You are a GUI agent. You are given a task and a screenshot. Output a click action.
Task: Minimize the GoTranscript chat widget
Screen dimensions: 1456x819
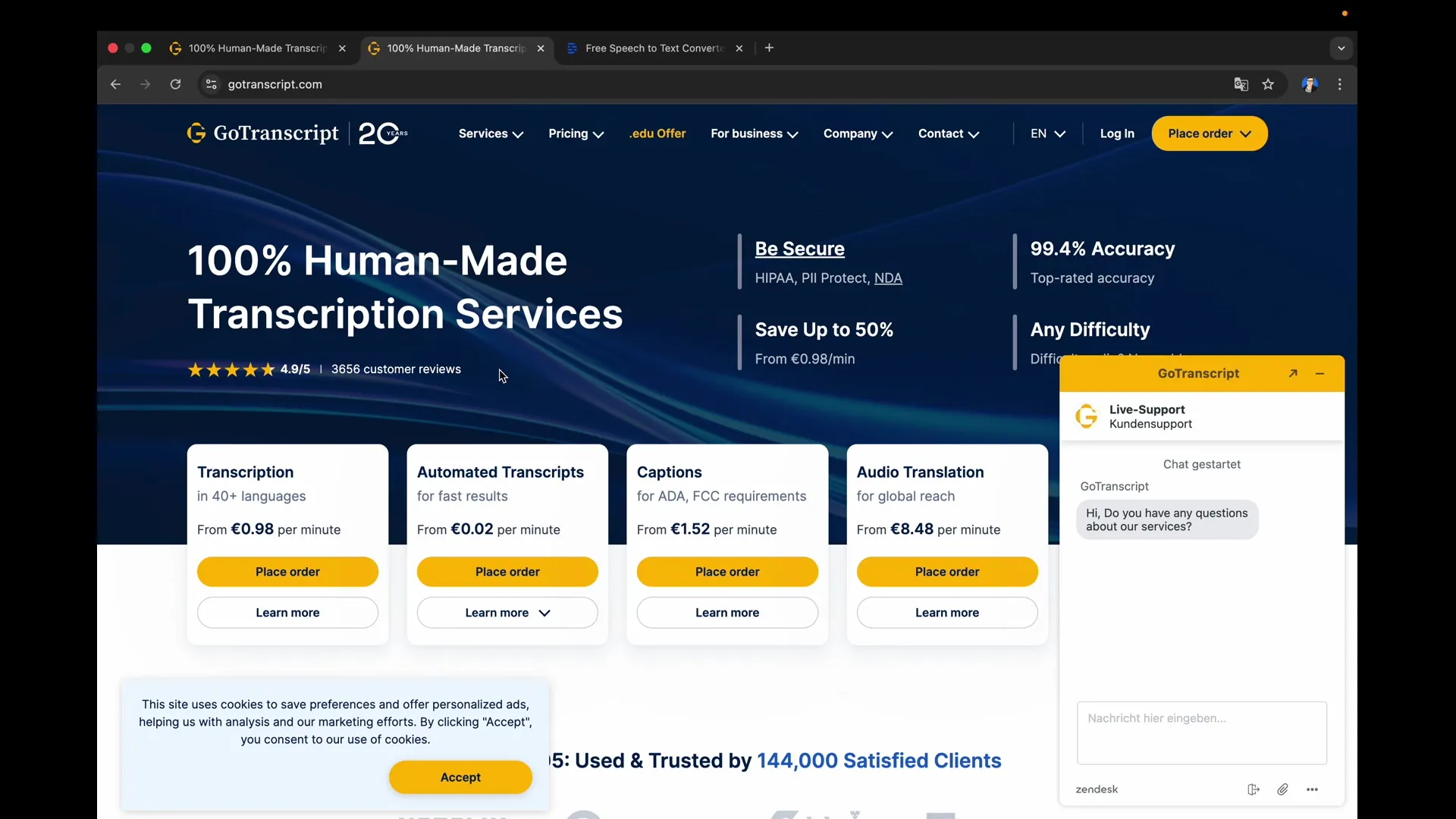tap(1319, 374)
